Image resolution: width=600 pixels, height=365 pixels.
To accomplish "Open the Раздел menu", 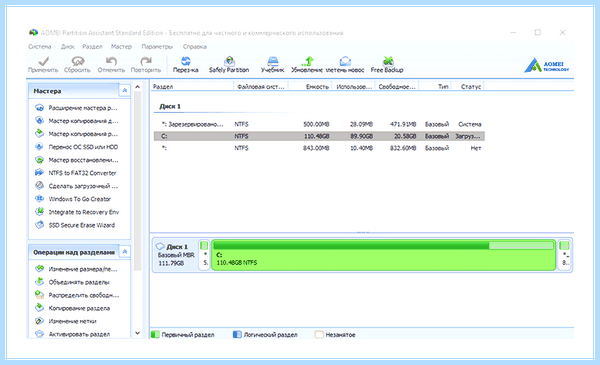I will click(93, 47).
